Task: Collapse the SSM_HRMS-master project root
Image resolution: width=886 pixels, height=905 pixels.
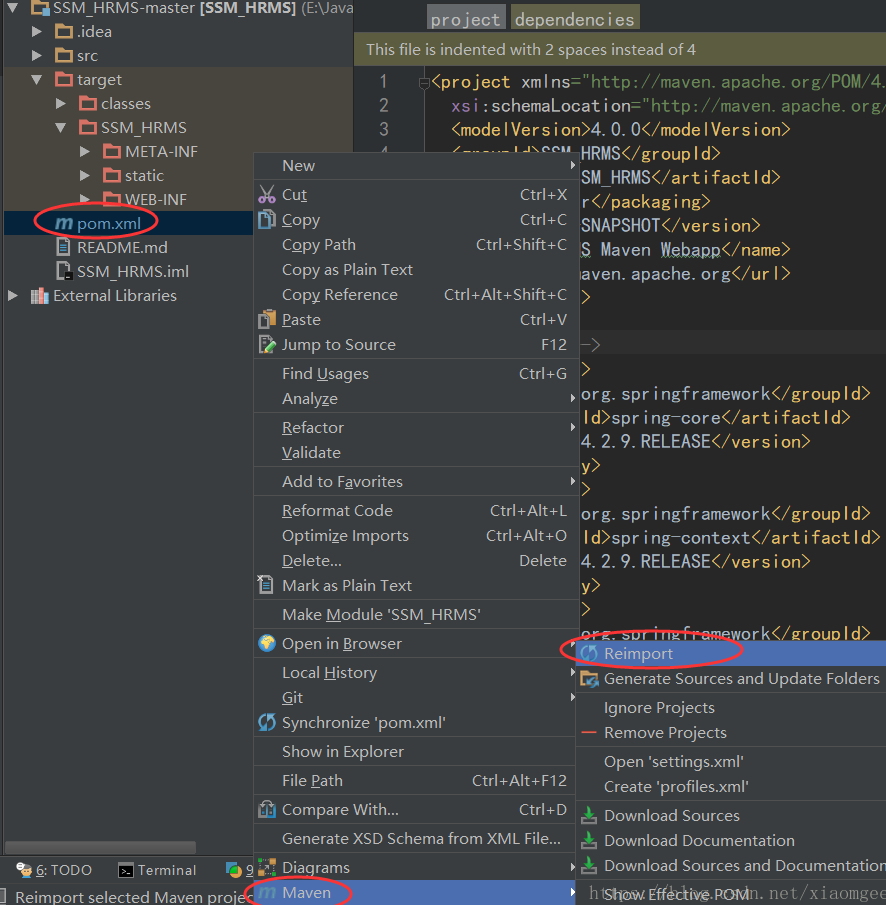Action: tap(13, 8)
